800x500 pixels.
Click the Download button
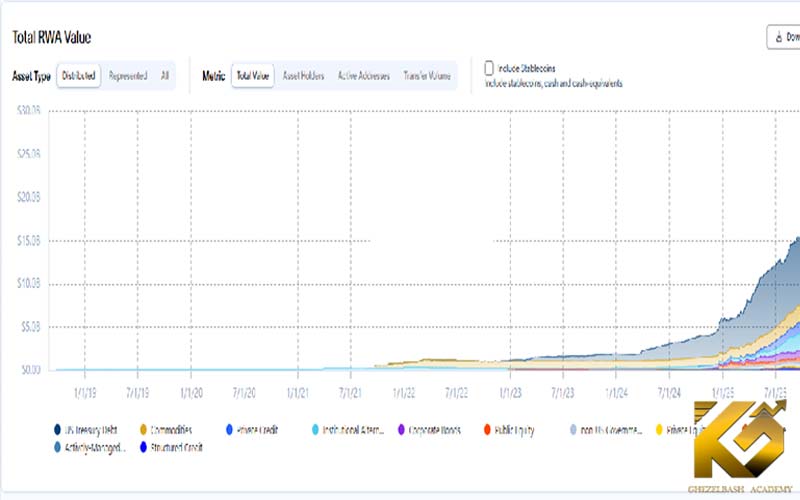pos(783,37)
